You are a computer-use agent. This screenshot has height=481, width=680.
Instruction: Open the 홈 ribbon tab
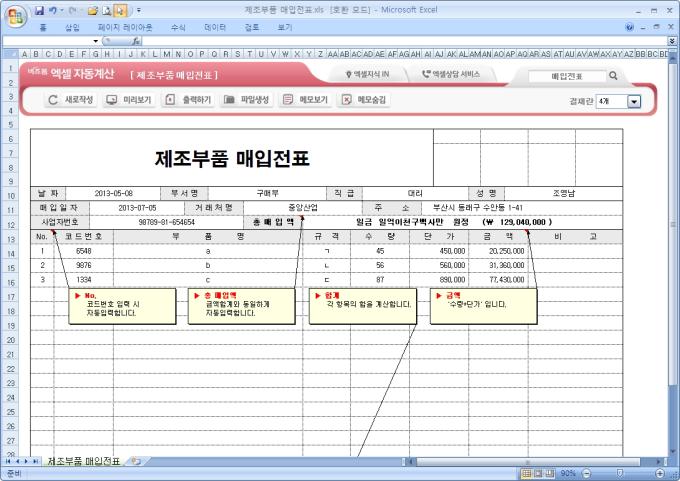click(43, 28)
